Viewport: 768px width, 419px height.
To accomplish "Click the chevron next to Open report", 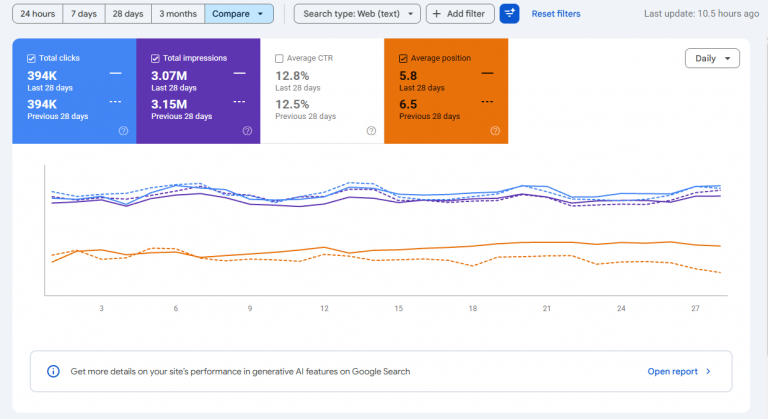I will click(x=708, y=371).
